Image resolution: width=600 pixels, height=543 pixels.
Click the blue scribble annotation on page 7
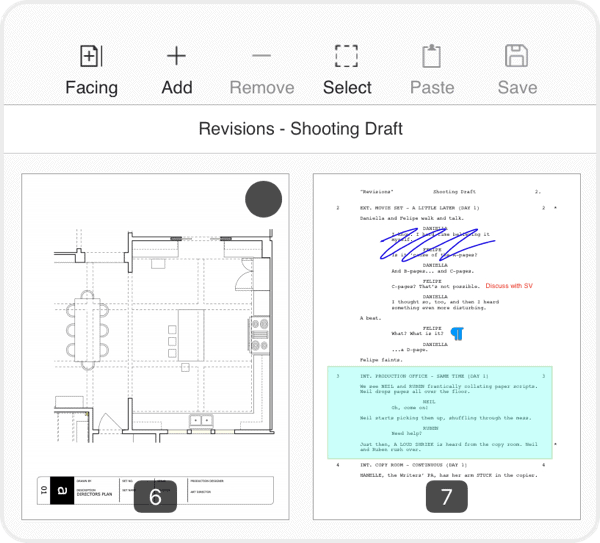coord(437,245)
